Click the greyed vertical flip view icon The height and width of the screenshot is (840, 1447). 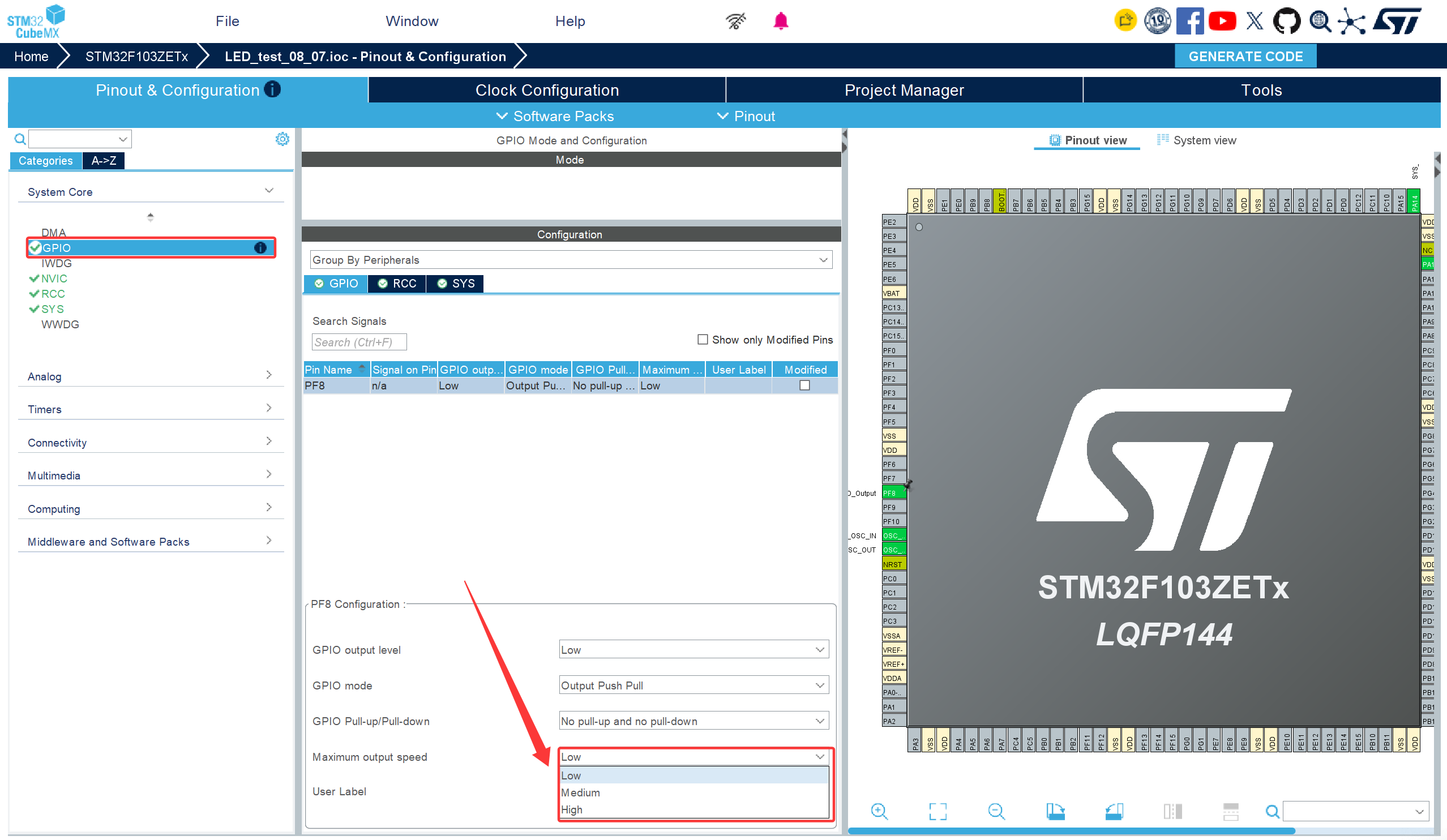tap(1172, 811)
